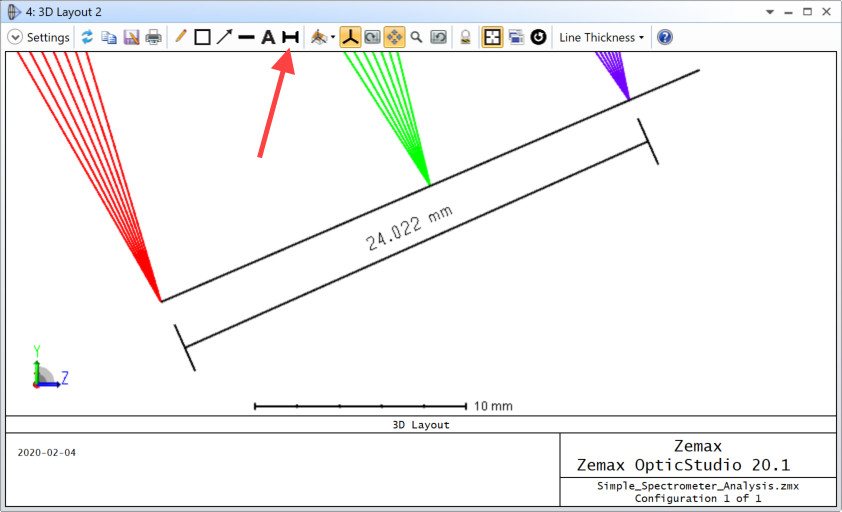Toggle the axis orientation indicator button

pyautogui.click(x=350, y=37)
